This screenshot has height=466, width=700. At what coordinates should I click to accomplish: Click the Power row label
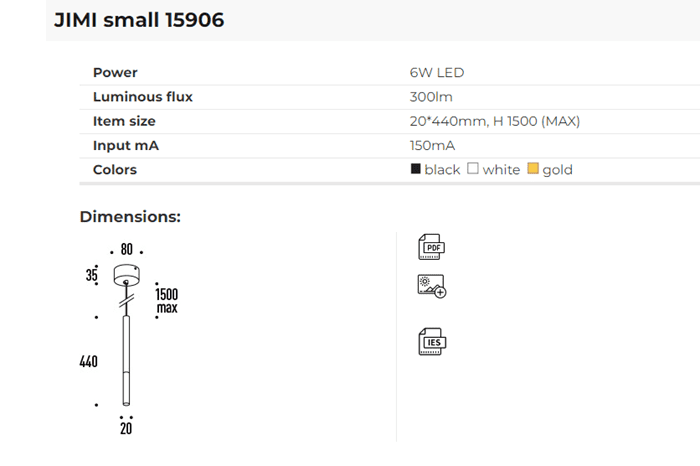coord(115,73)
